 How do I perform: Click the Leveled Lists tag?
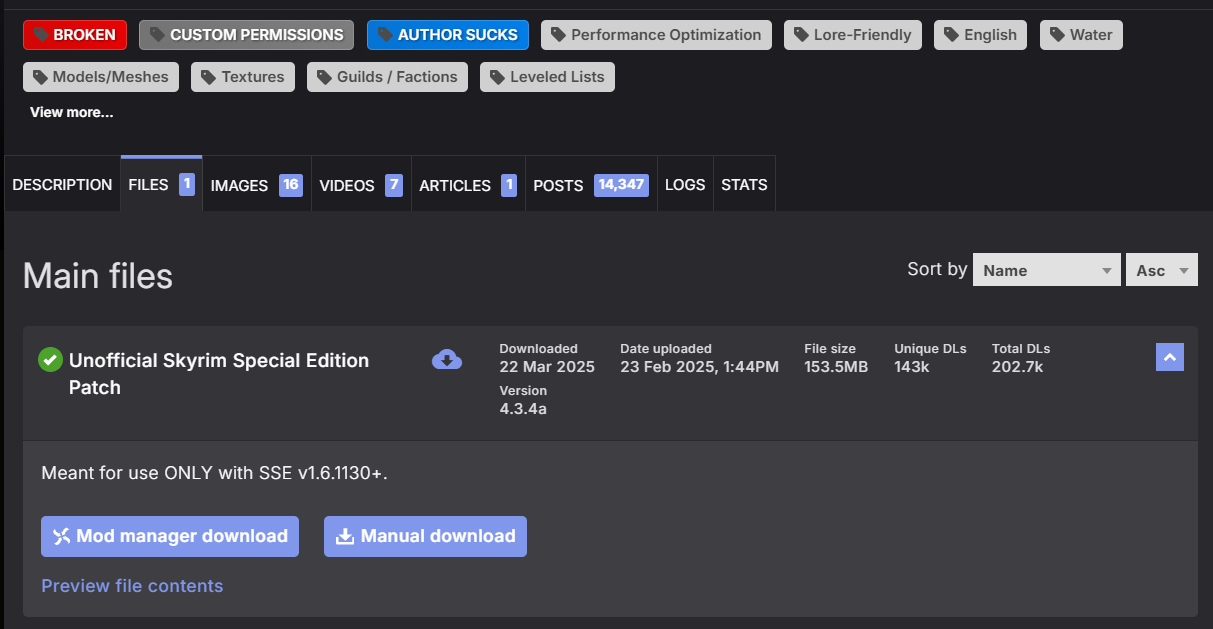547,77
